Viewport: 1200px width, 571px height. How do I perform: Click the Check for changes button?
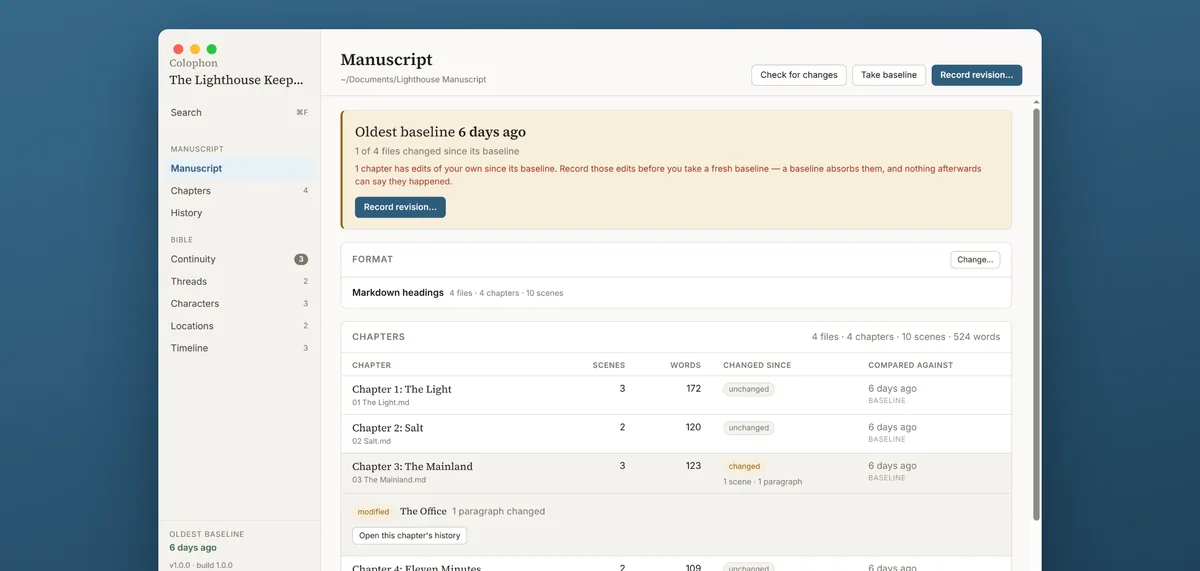tap(799, 75)
